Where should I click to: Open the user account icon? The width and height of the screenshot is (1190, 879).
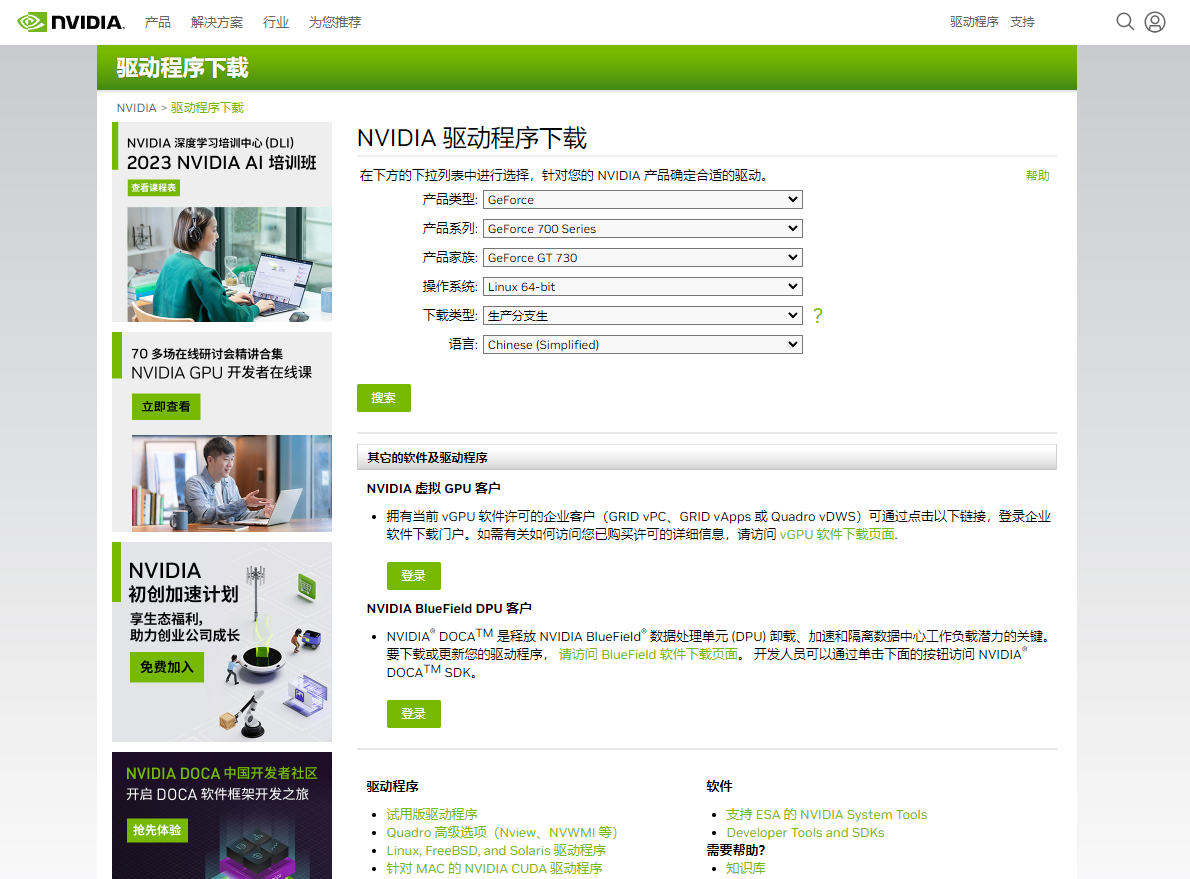click(x=1155, y=22)
